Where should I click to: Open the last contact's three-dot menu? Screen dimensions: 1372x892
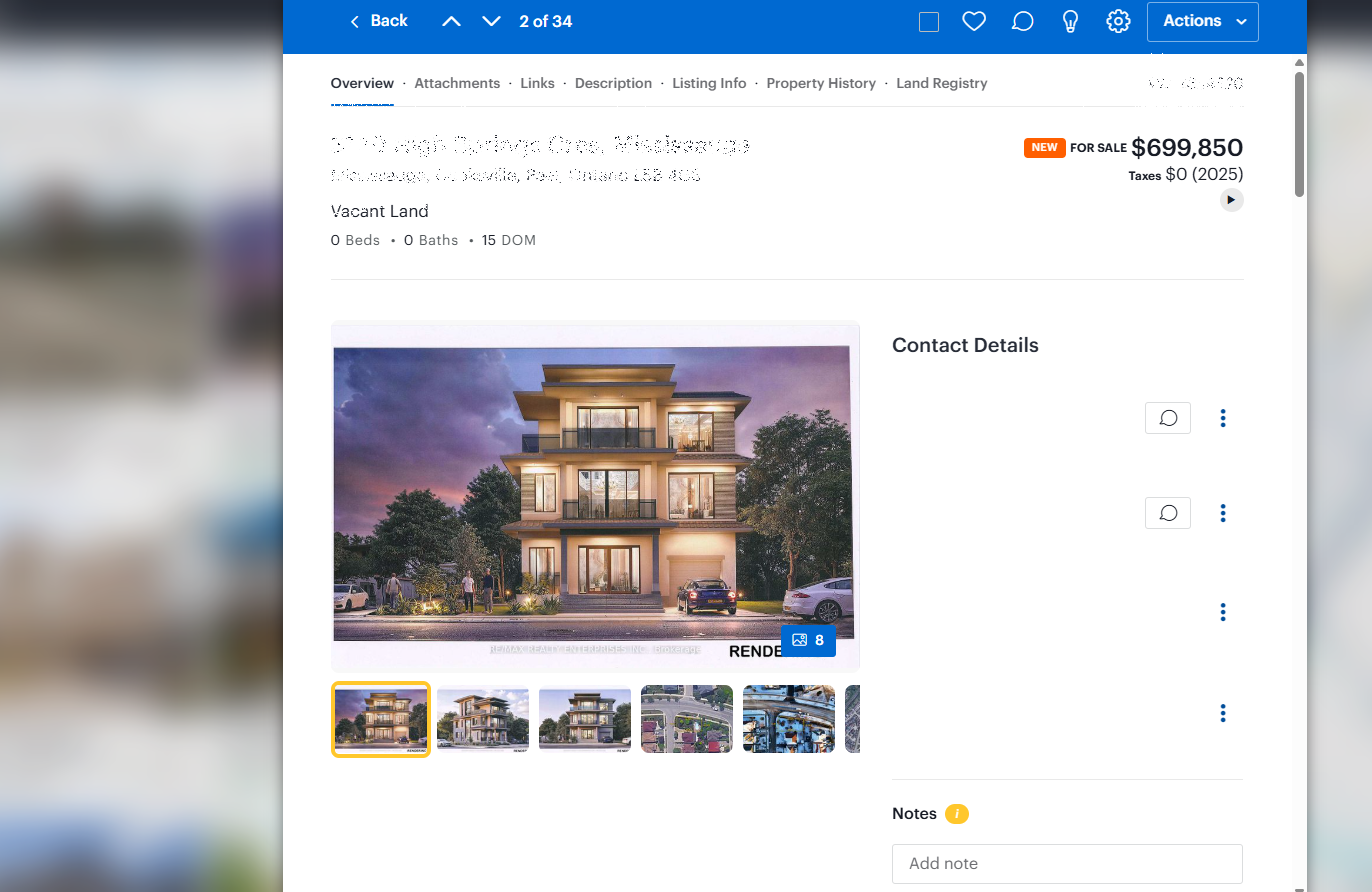tap(1223, 713)
